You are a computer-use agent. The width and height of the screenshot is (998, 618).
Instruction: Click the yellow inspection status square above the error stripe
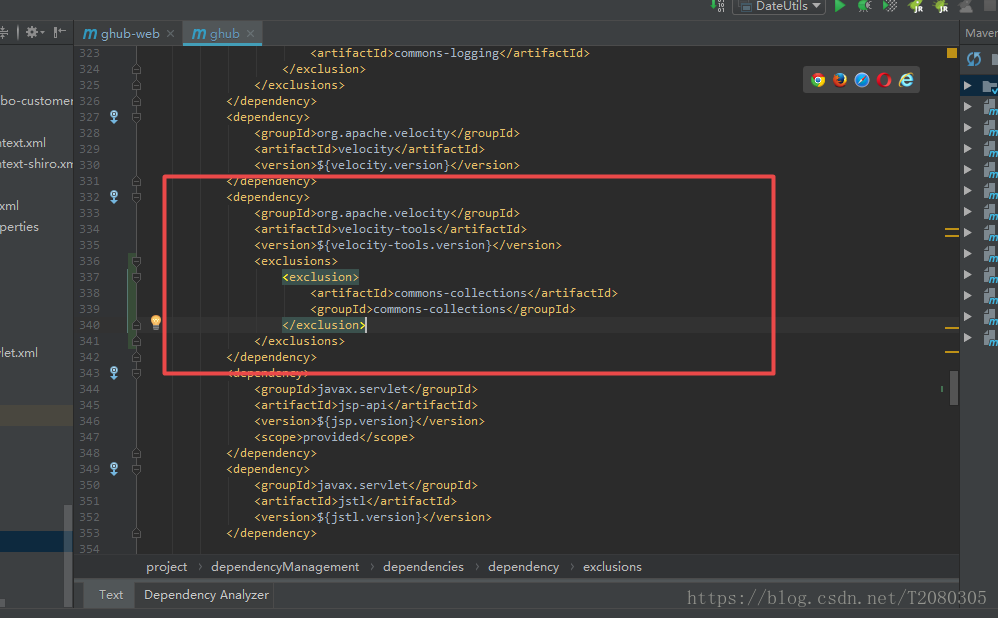pyautogui.click(x=952, y=53)
